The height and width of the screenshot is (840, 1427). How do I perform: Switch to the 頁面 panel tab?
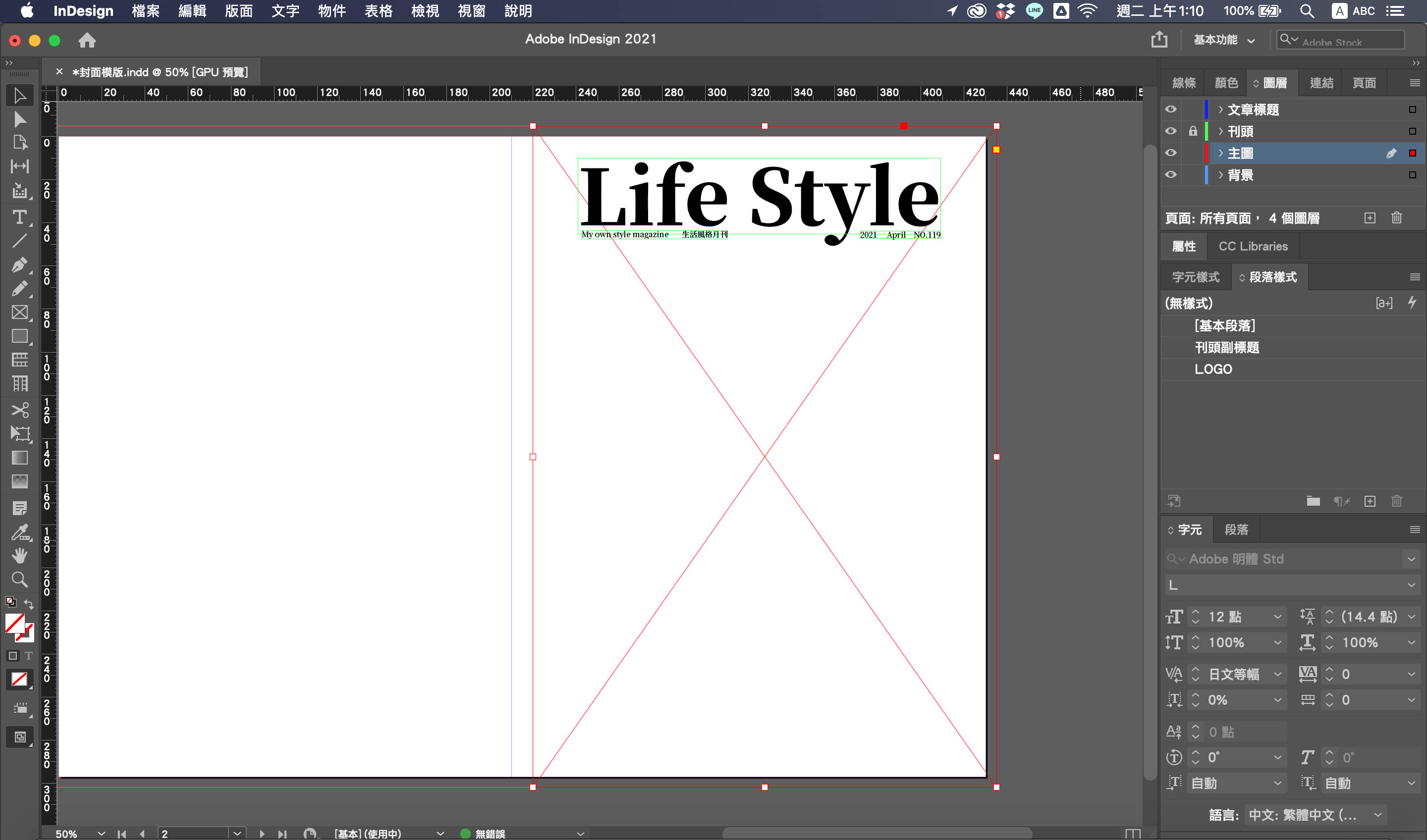click(1364, 83)
